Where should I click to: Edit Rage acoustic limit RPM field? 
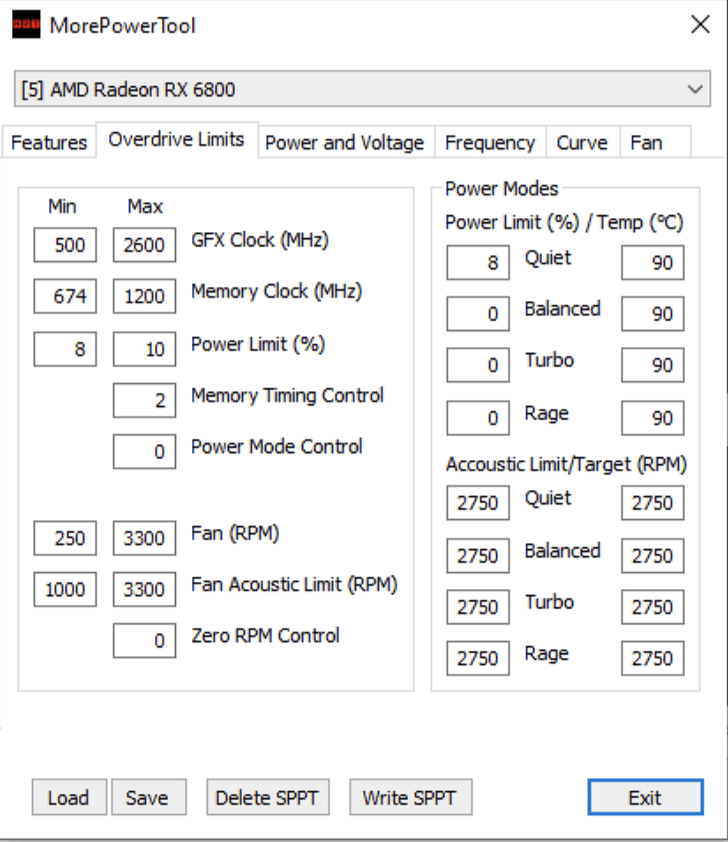pyautogui.click(x=478, y=658)
